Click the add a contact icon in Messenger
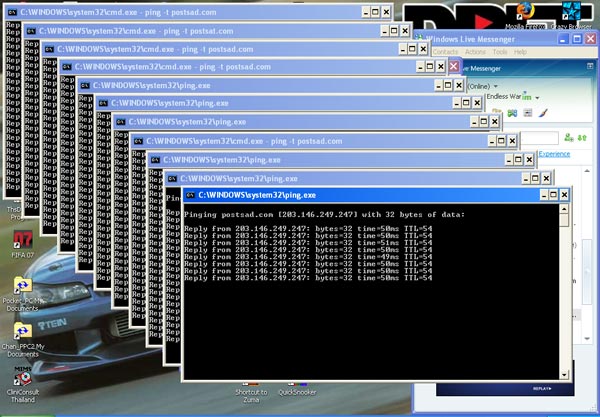Screen dimensions: 600x417 (569, 138)
